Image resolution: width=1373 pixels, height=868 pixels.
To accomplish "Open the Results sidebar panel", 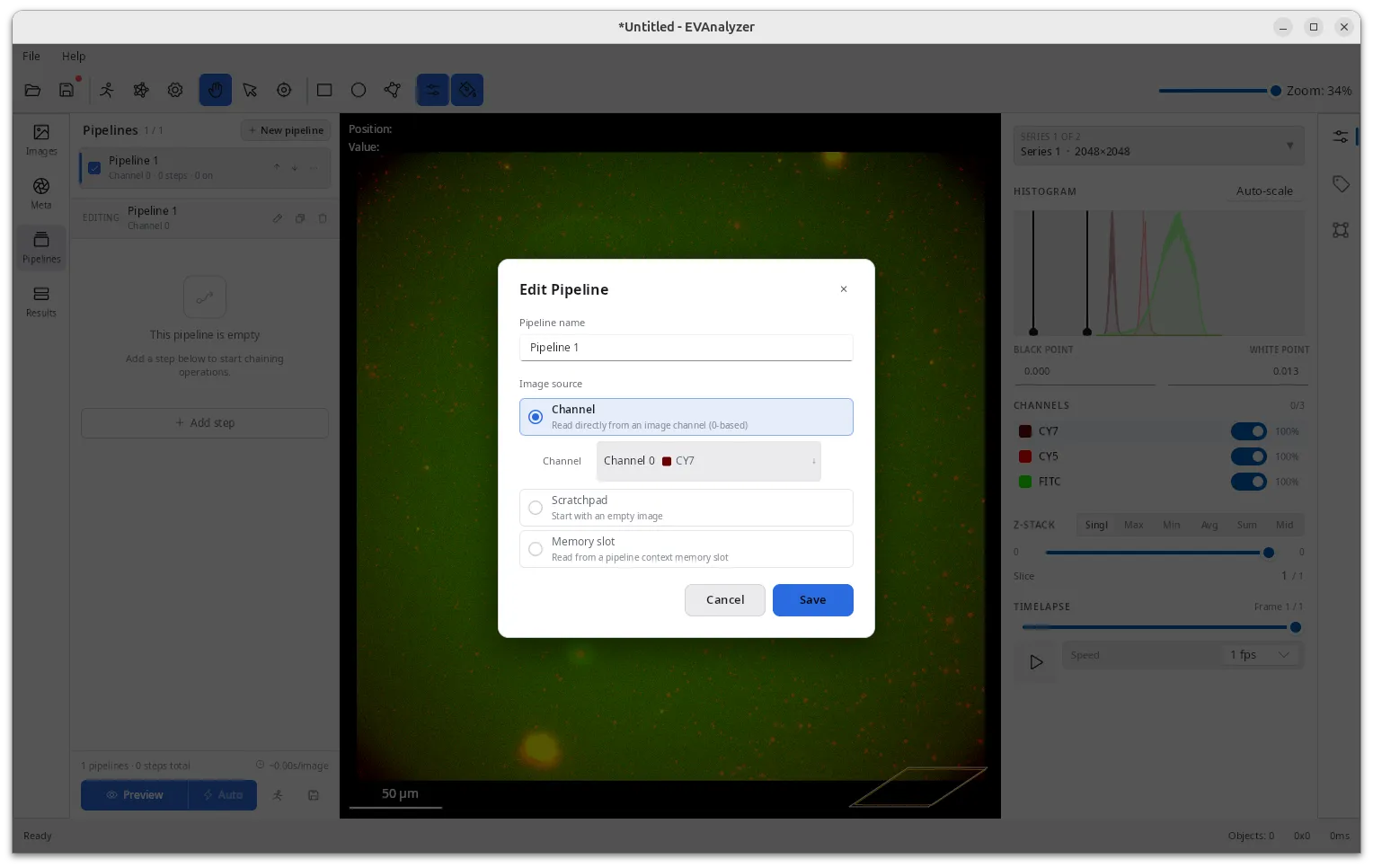I will [41, 302].
